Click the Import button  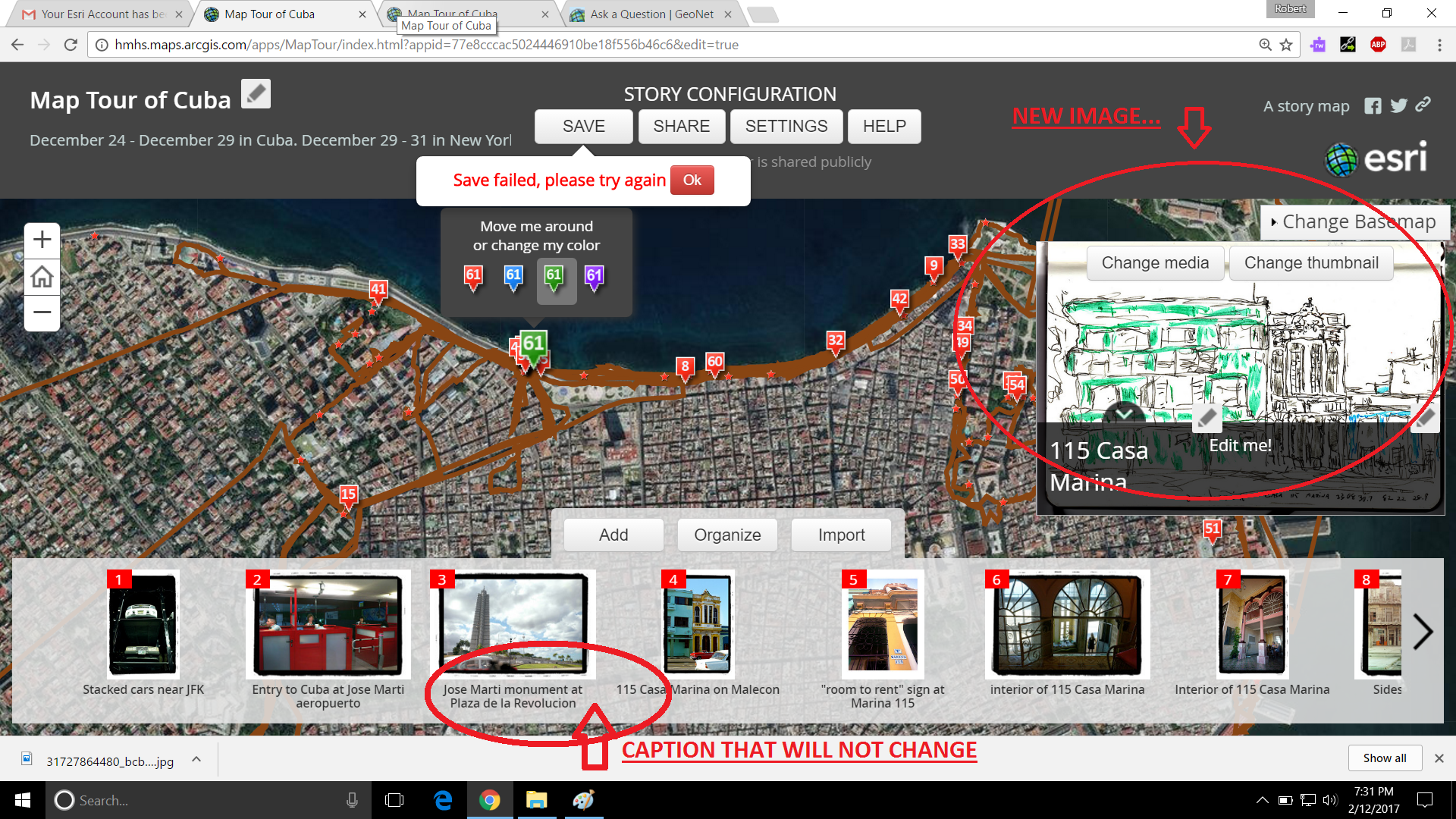point(841,535)
